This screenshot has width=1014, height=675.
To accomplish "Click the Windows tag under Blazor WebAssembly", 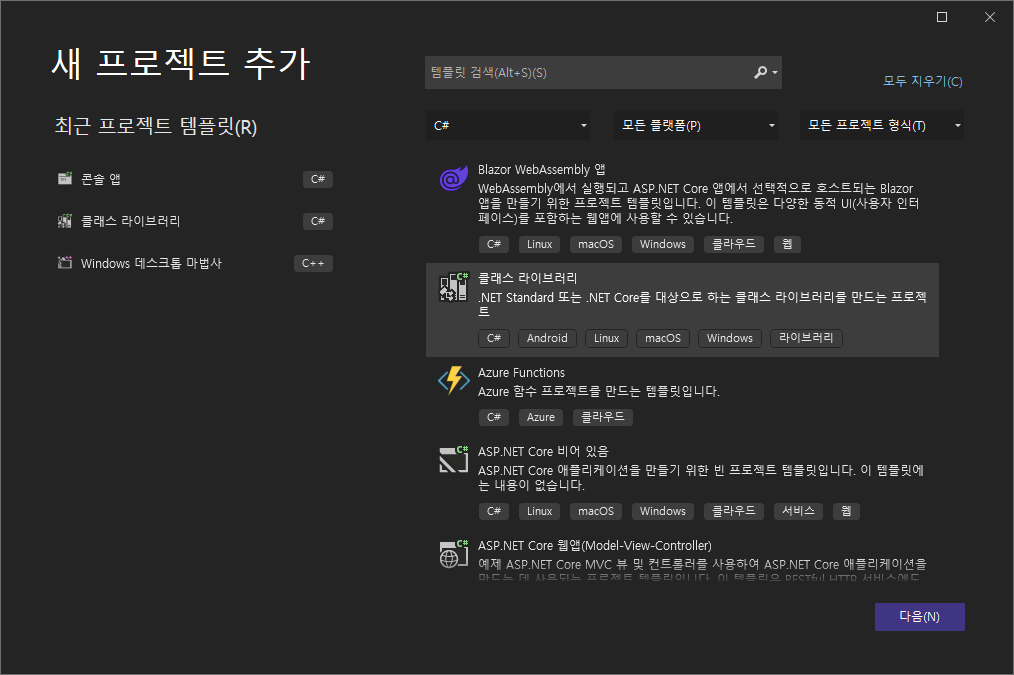I will pyautogui.click(x=663, y=244).
